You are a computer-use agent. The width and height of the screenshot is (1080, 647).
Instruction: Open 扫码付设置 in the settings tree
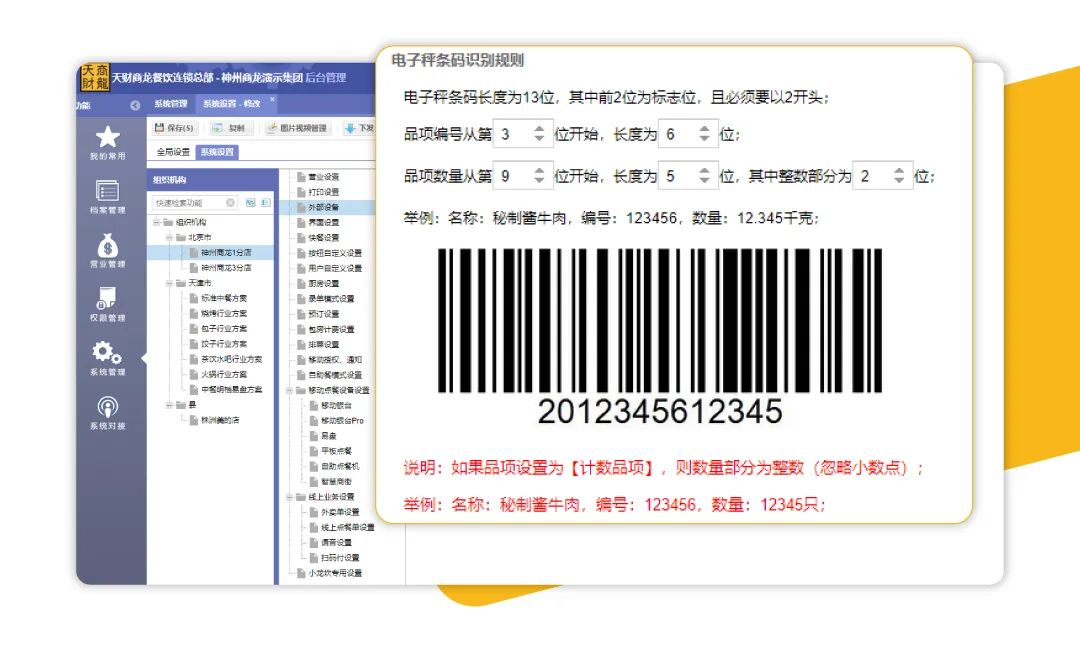pos(340,558)
